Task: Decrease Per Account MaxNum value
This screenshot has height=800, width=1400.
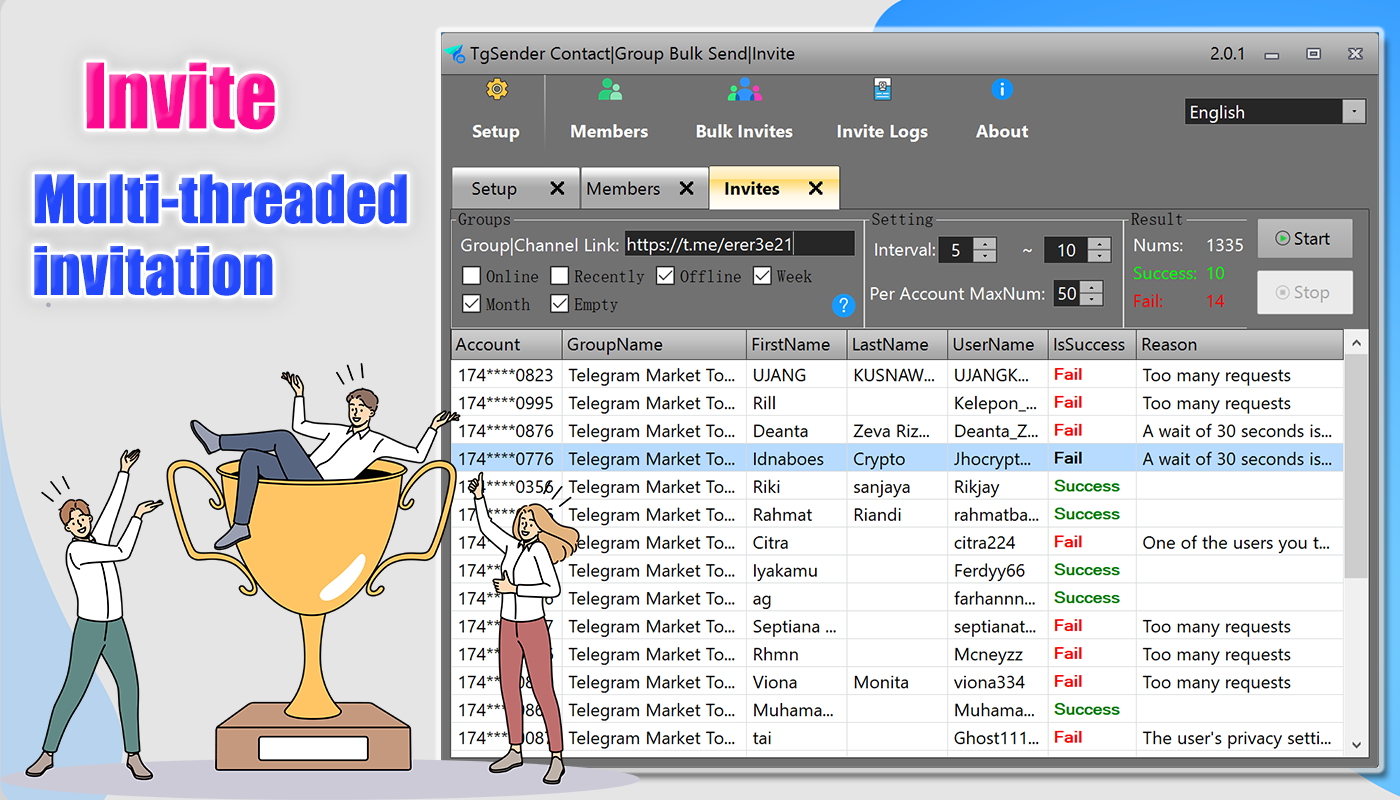Action: point(1092,299)
